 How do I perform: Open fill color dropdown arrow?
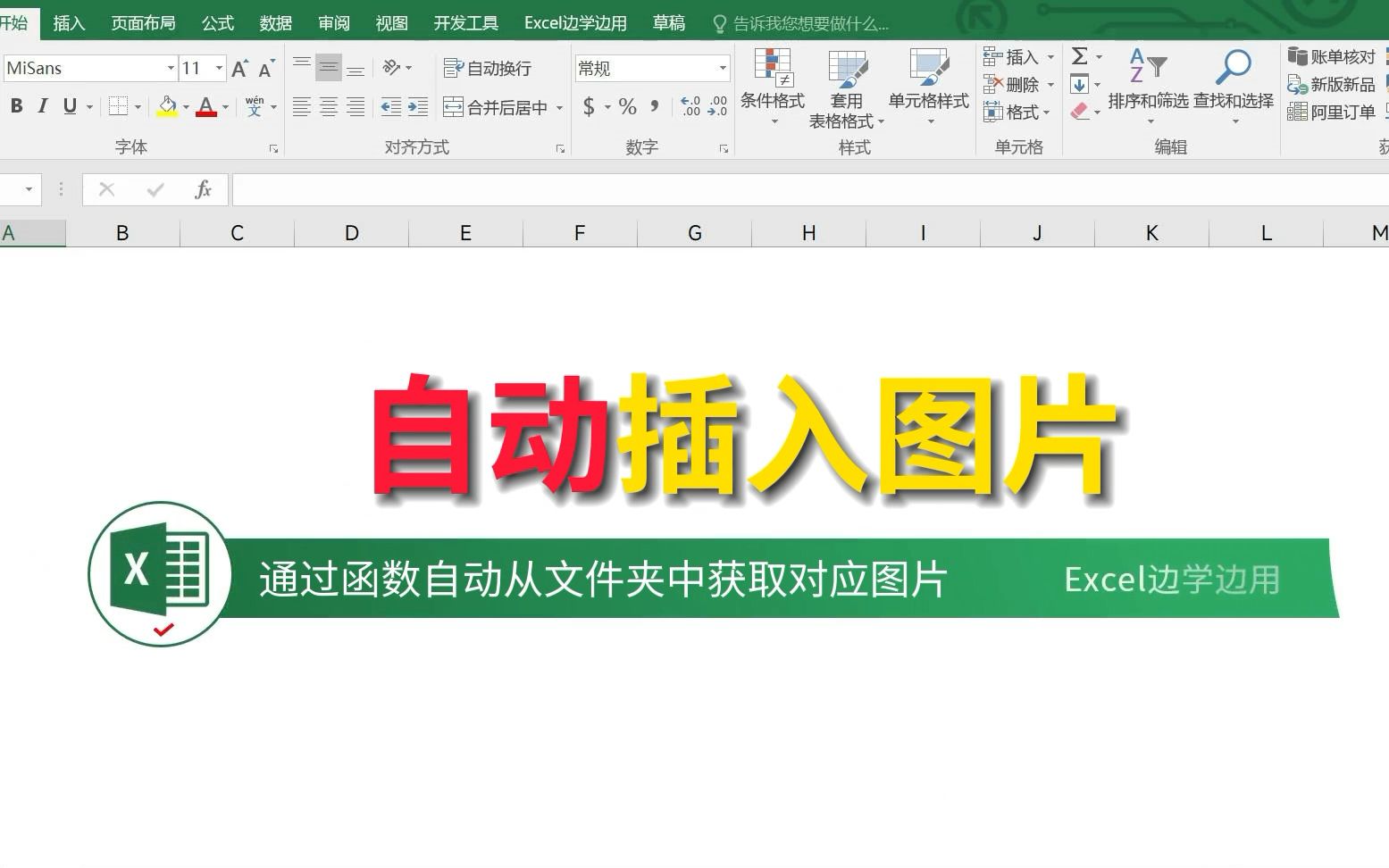[186, 107]
